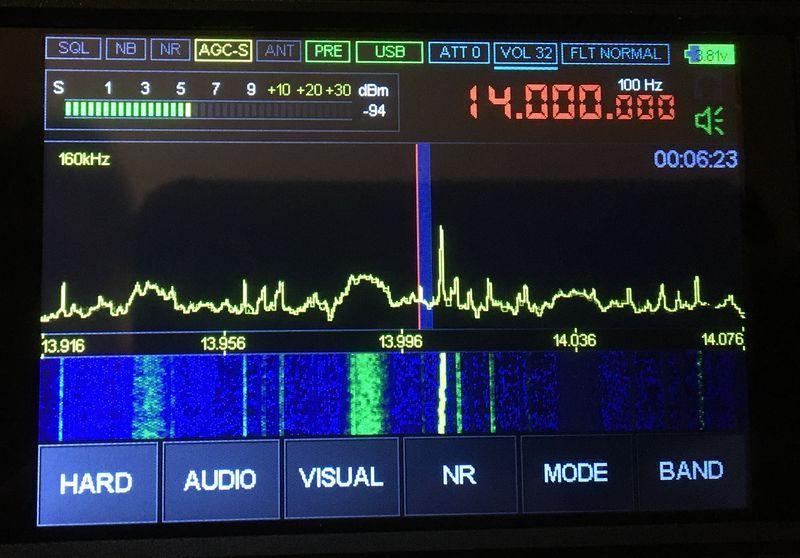Tap the battery voltage indicator icon
The height and width of the screenshot is (558, 800).
(x=711, y=54)
